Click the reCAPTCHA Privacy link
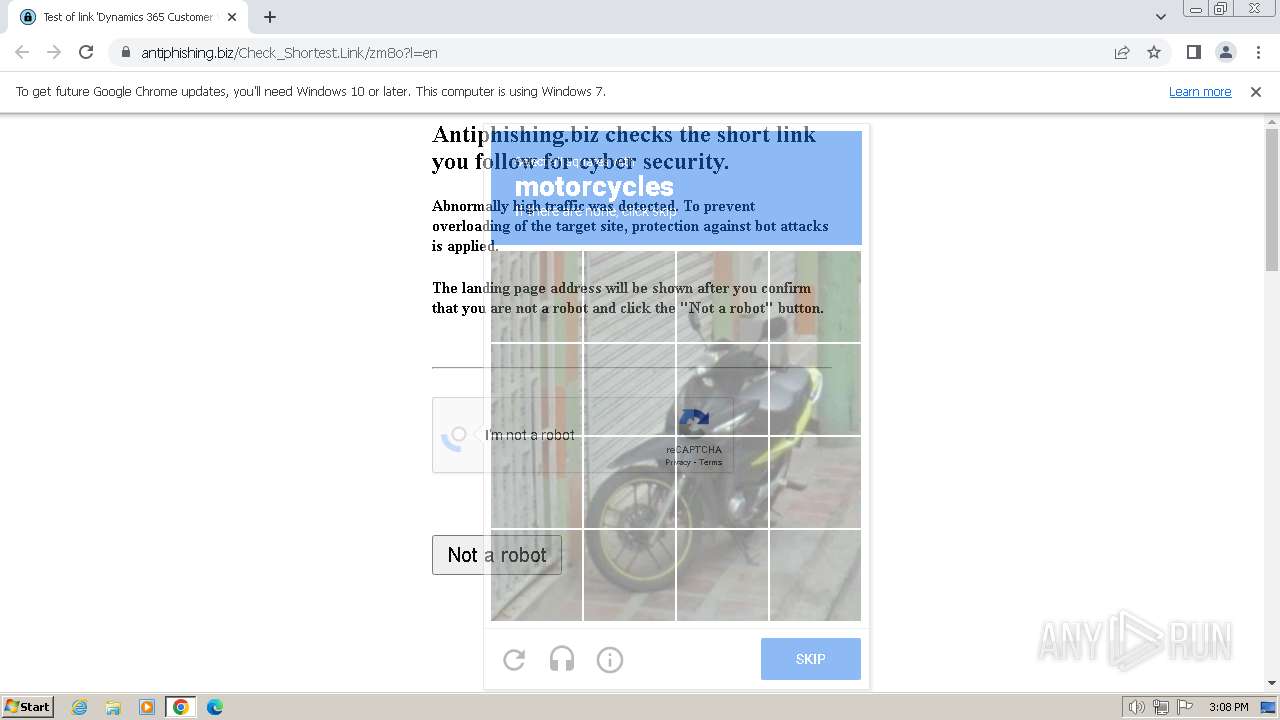Image resolution: width=1280 pixels, height=720 pixels. coord(678,462)
